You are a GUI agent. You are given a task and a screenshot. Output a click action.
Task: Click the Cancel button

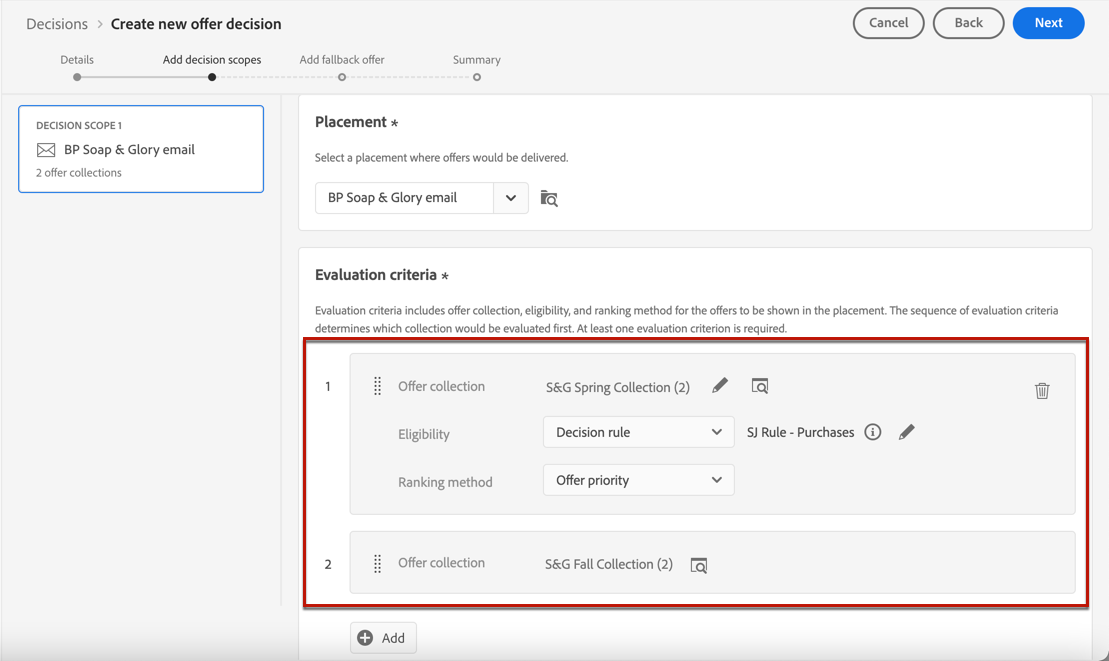tap(888, 23)
